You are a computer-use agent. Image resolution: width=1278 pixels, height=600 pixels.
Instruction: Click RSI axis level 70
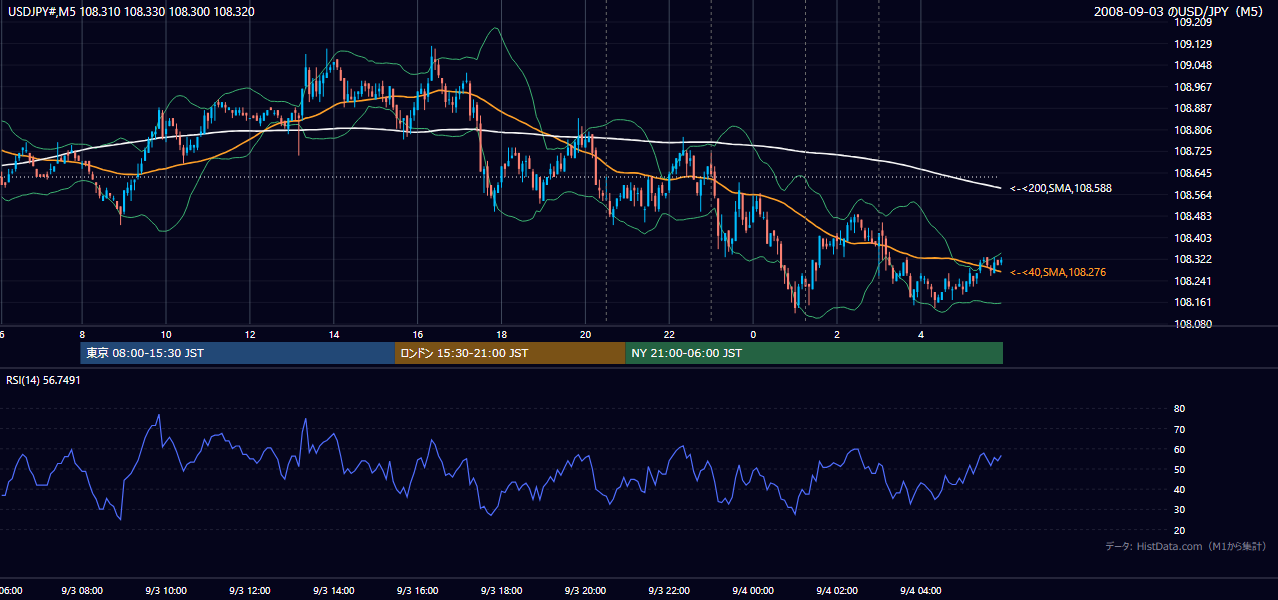click(1180, 429)
